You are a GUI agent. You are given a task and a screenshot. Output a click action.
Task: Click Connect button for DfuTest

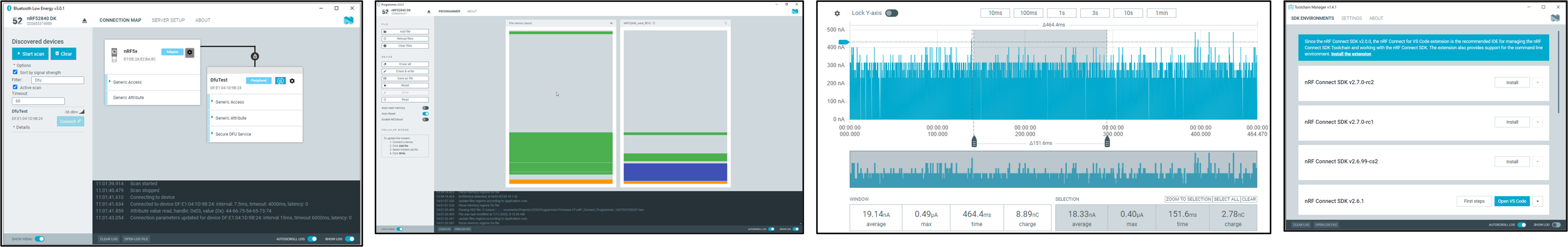click(71, 122)
